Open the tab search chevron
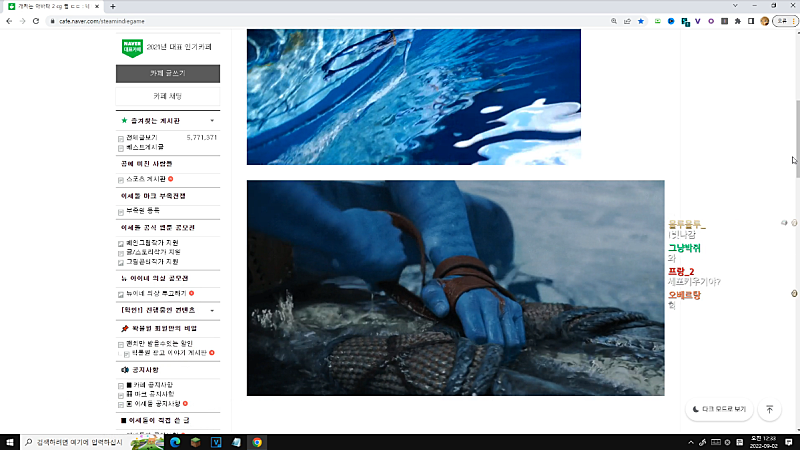Screen dimensions: 800x450 click(x=735, y=6)
